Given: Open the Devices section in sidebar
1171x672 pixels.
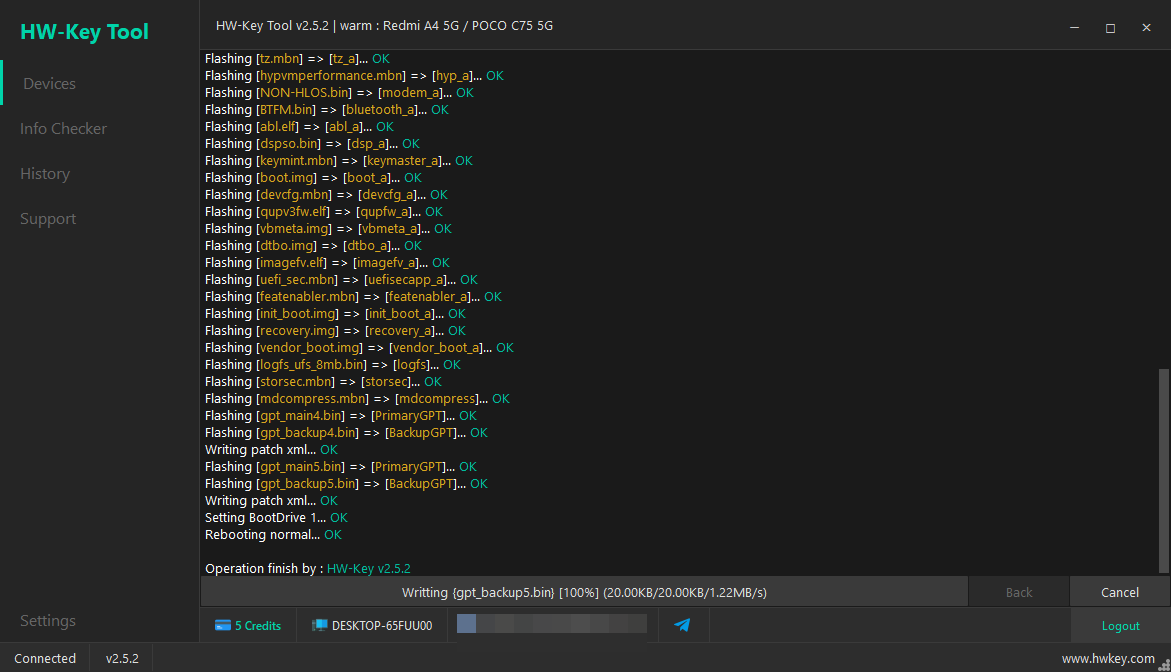Looking at the screenshot, I should 49,84.
